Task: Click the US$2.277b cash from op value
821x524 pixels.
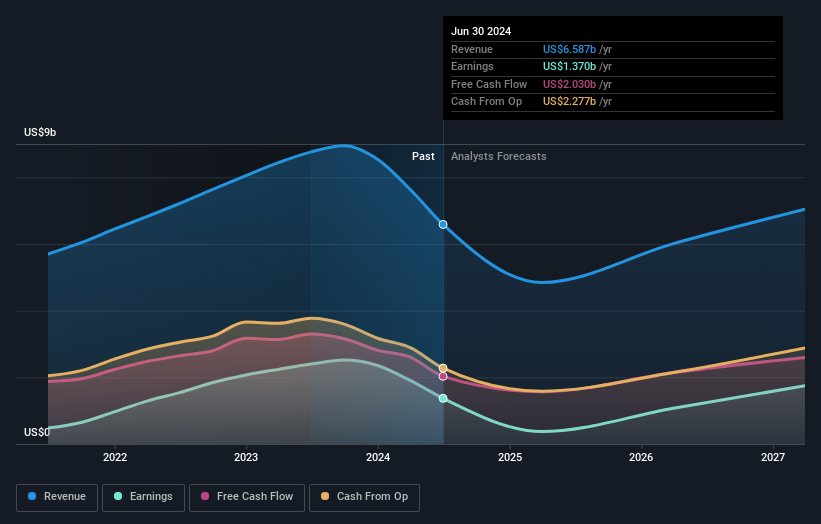Action: (x=569, y=102)
